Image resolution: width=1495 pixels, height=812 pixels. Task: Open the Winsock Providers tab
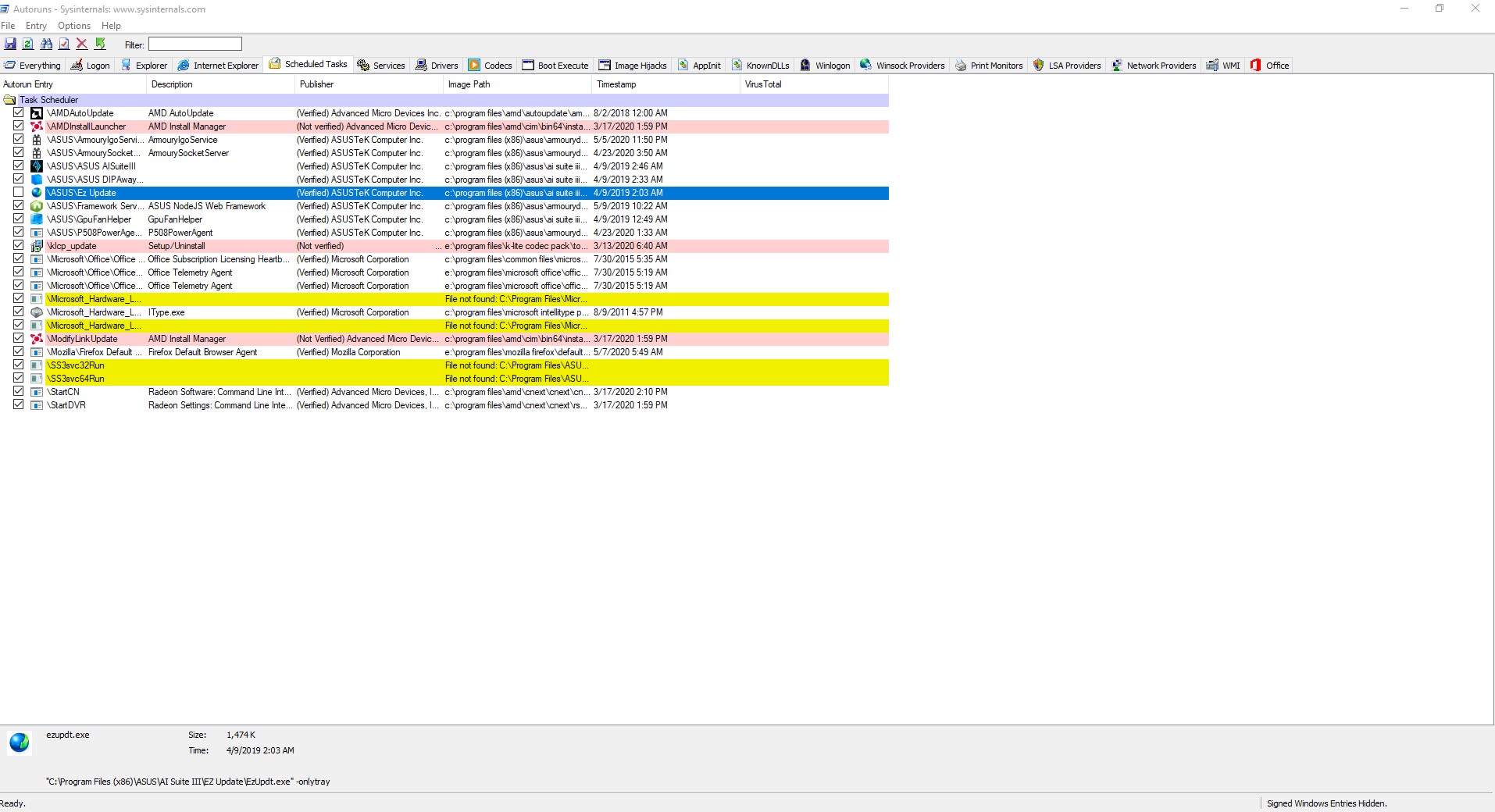pyautogui.click(x=903, y=66)
